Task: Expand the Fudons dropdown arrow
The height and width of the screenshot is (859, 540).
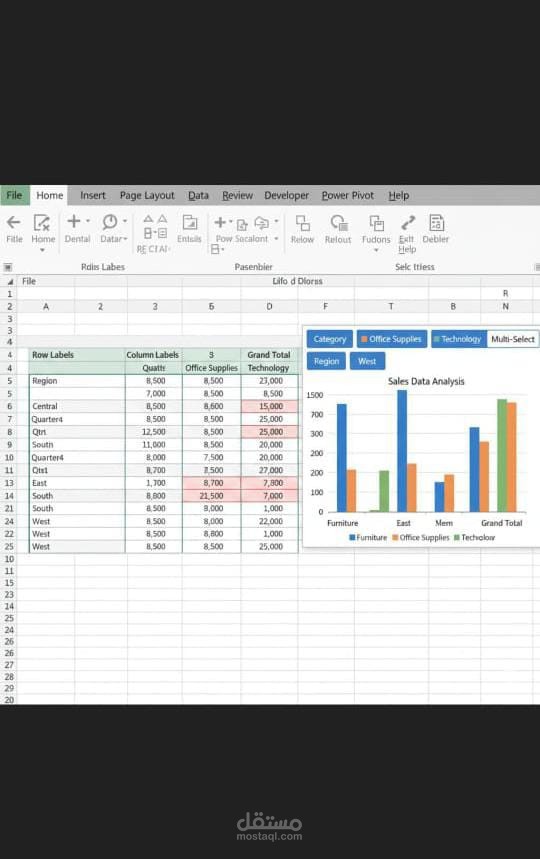Action: [376, 250]
